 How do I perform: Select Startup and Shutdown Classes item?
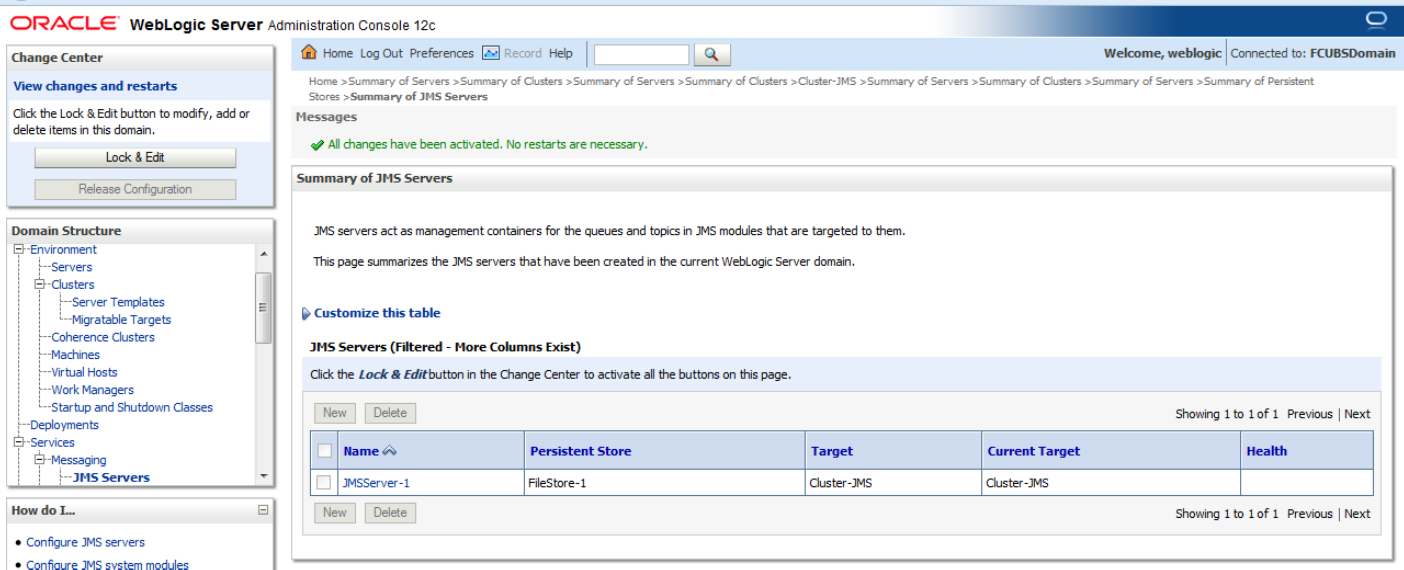tap(131, 407)
